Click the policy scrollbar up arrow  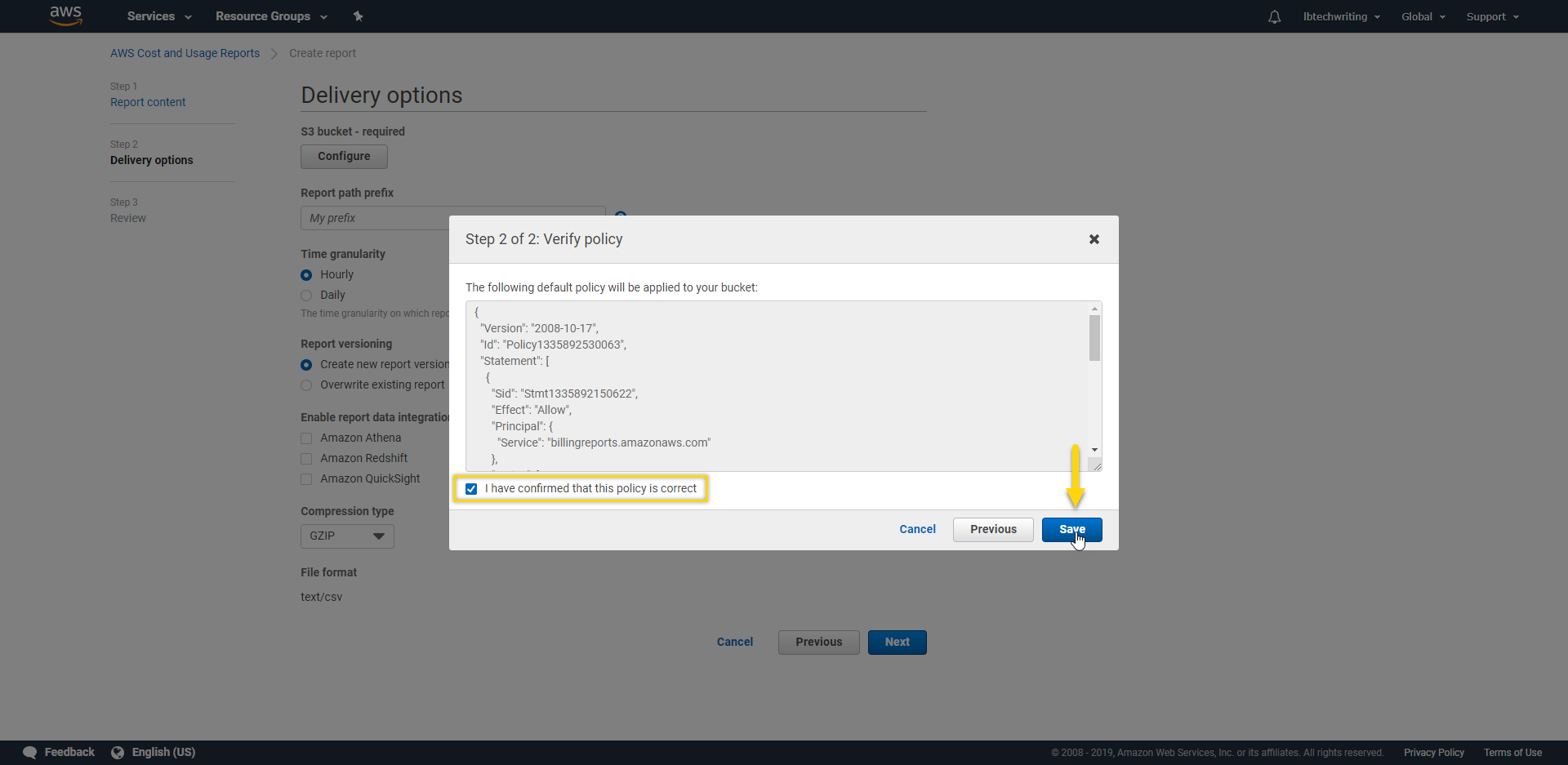point(1094,309)
